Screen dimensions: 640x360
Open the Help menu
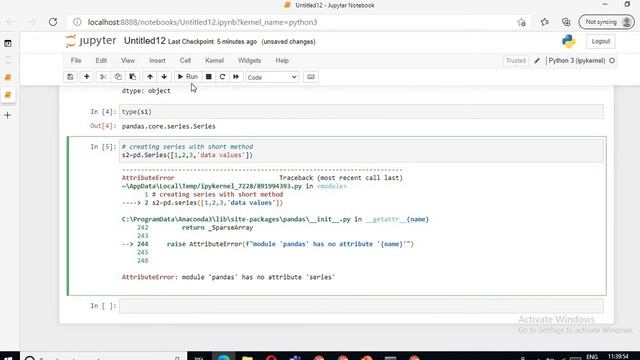point(282,60)
